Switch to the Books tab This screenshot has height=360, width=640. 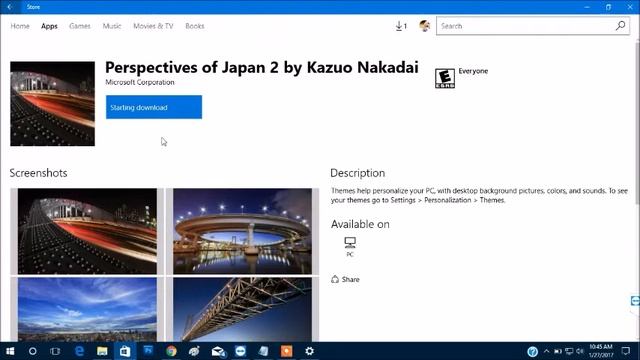point(195,26)
